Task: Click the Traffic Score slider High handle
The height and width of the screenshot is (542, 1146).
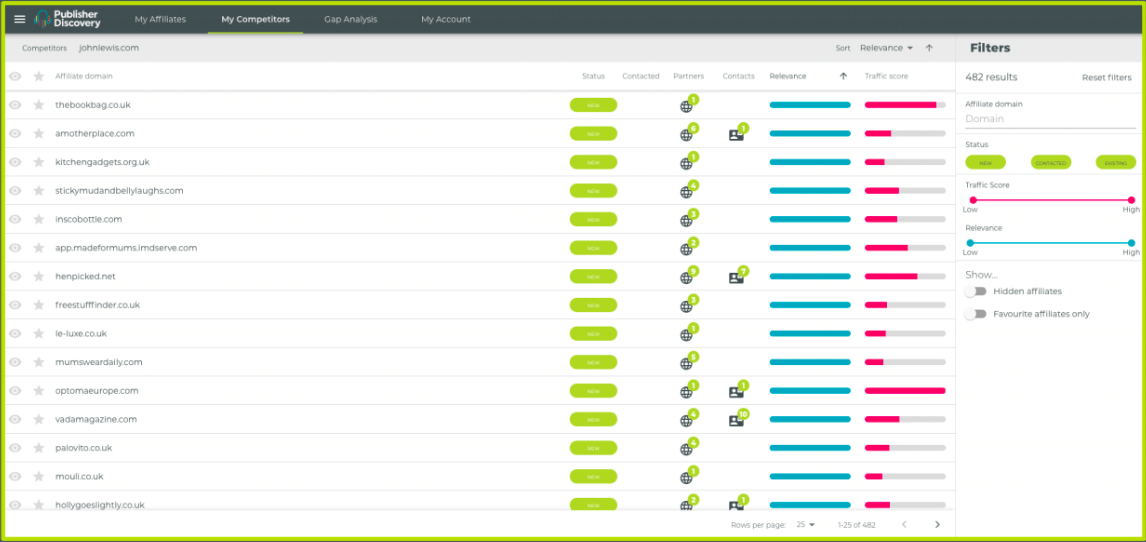Action: tap(1131, 200)
